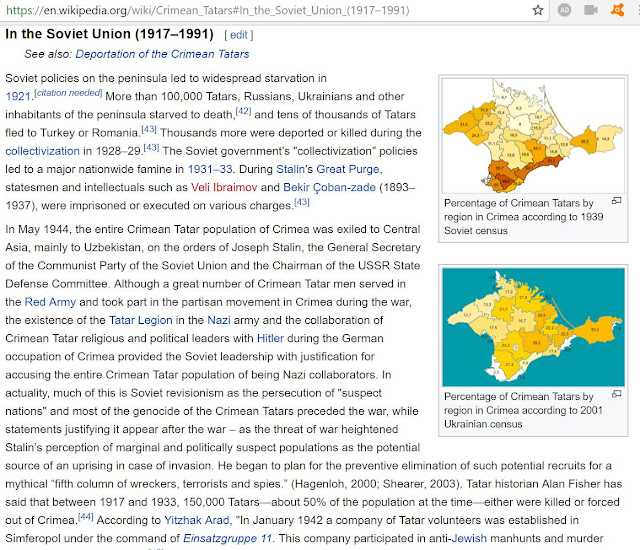Image resolution: width=640 pixels, height=550 pixels.
Task: Open the Jewish article link
Action: (469, 539)
